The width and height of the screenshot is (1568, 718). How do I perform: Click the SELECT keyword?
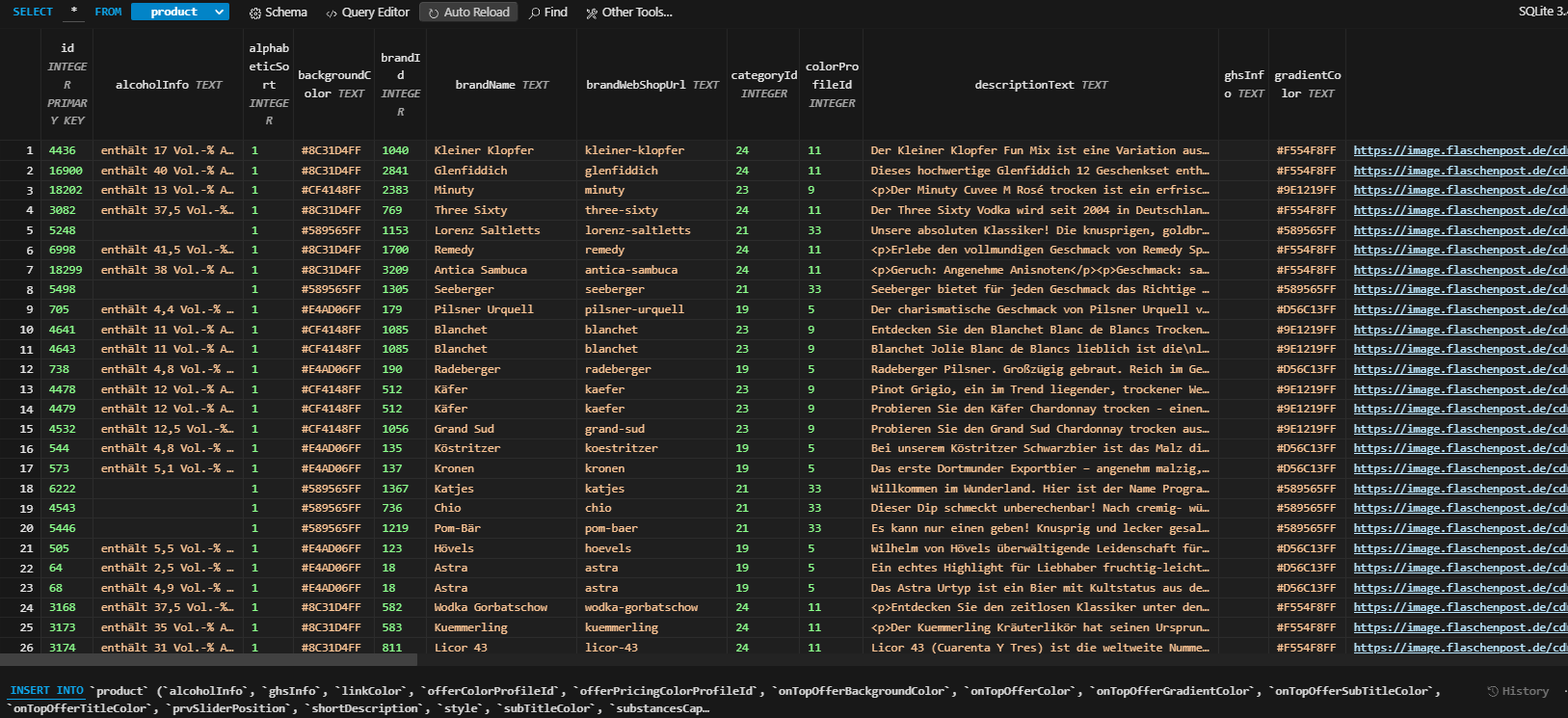pos(33,12)
